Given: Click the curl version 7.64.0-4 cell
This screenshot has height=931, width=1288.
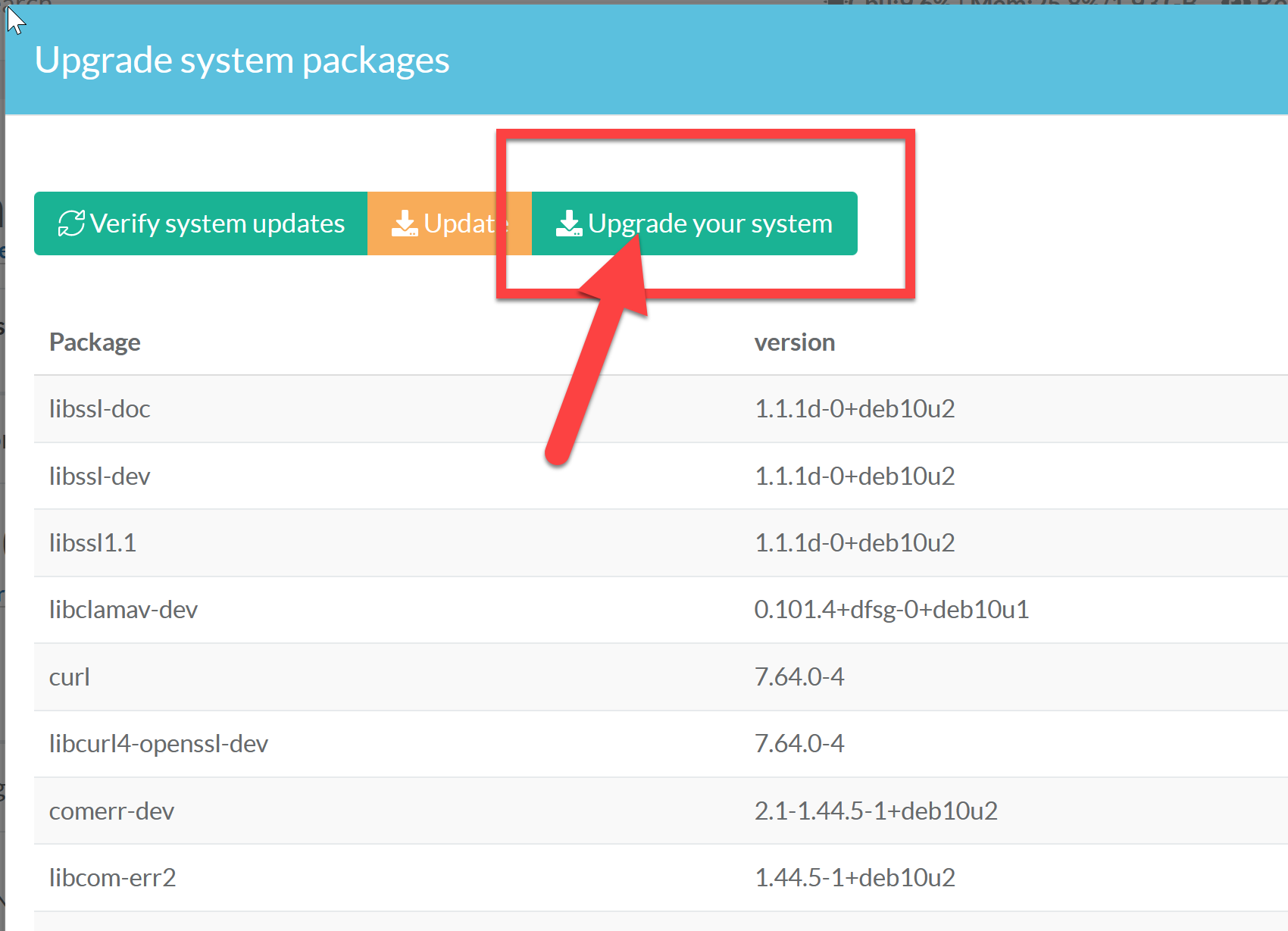Looking at the screenshot, I should (799, 677).
